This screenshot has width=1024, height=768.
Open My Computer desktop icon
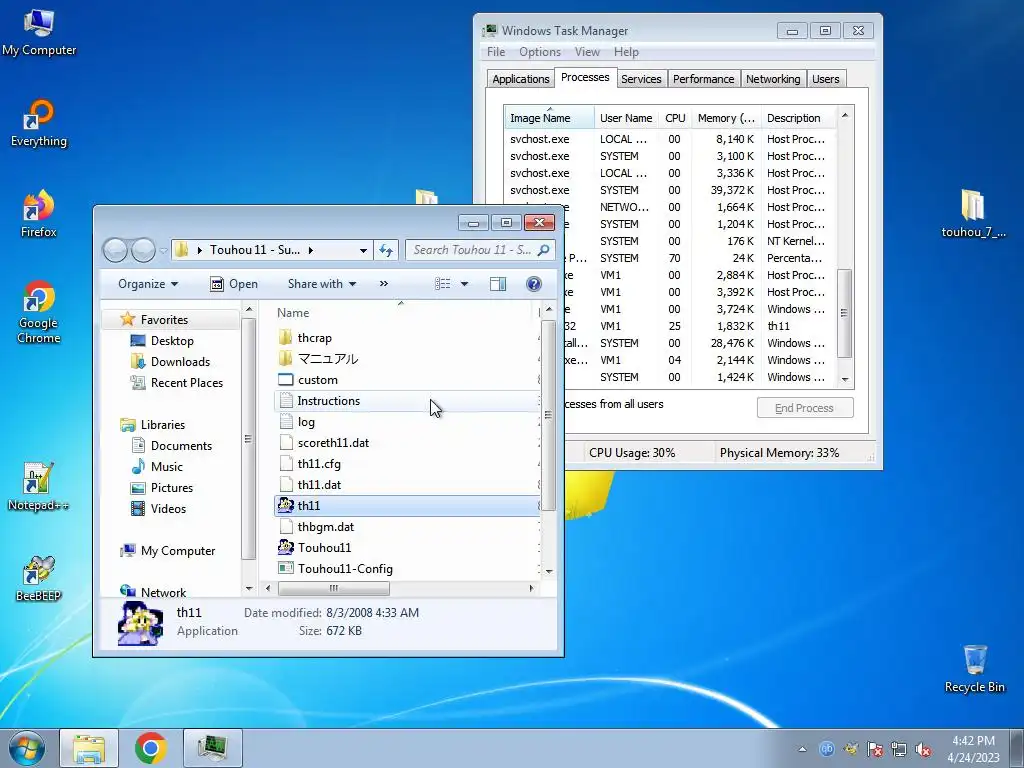(x=39, y=33)
